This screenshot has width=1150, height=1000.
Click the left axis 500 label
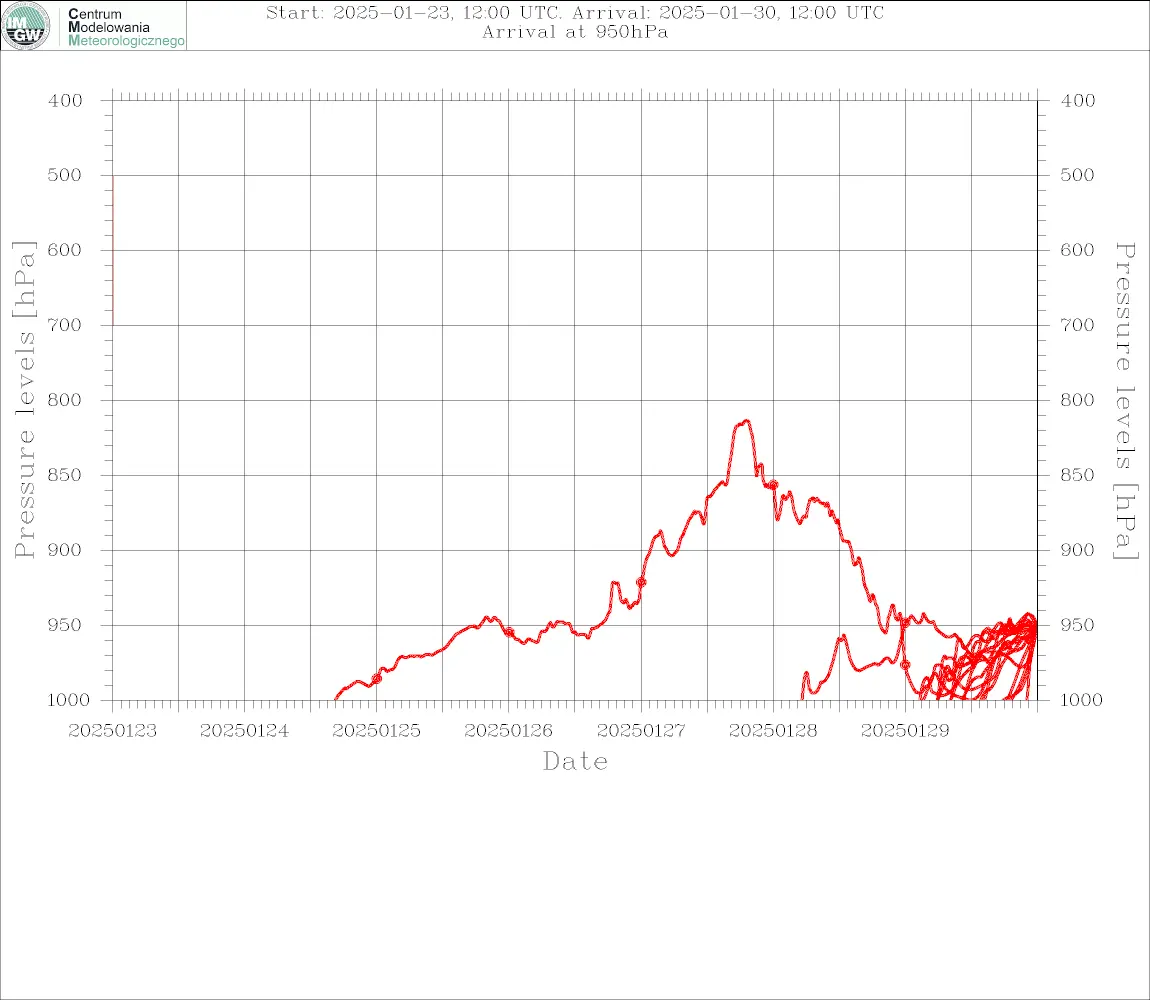pyautogui.click(x=65, y=175)
